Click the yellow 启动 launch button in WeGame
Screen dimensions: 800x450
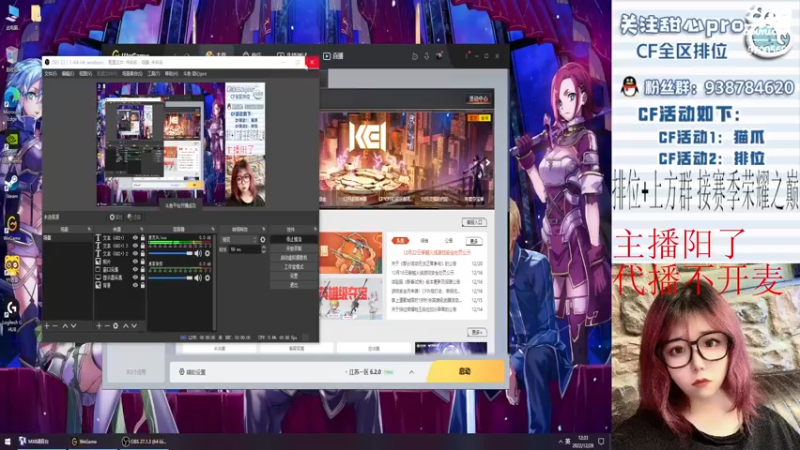coord(465,371)
